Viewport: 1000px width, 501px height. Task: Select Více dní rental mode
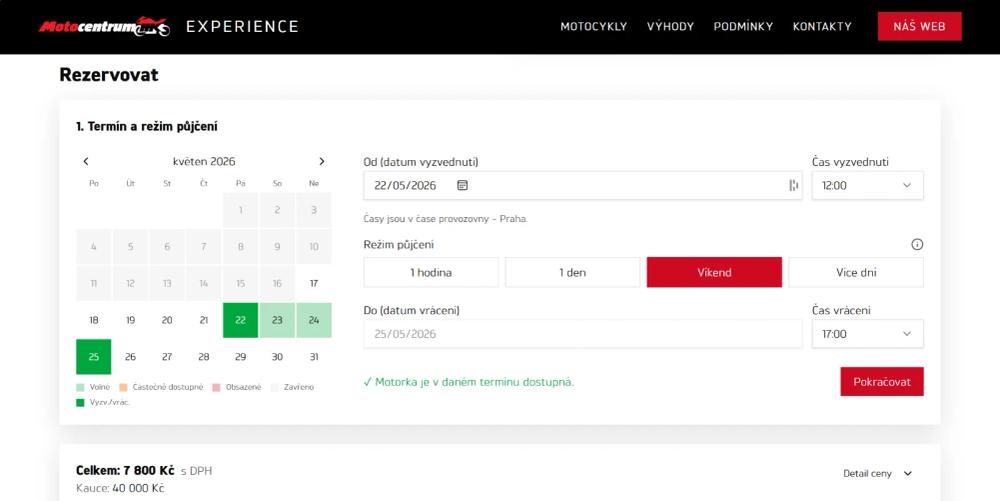[x=856, y=272]
